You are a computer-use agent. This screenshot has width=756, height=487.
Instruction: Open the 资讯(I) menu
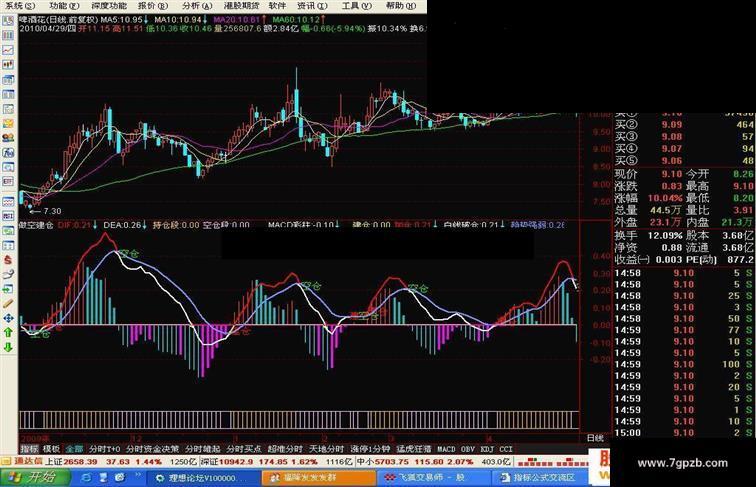pos(312,6)
